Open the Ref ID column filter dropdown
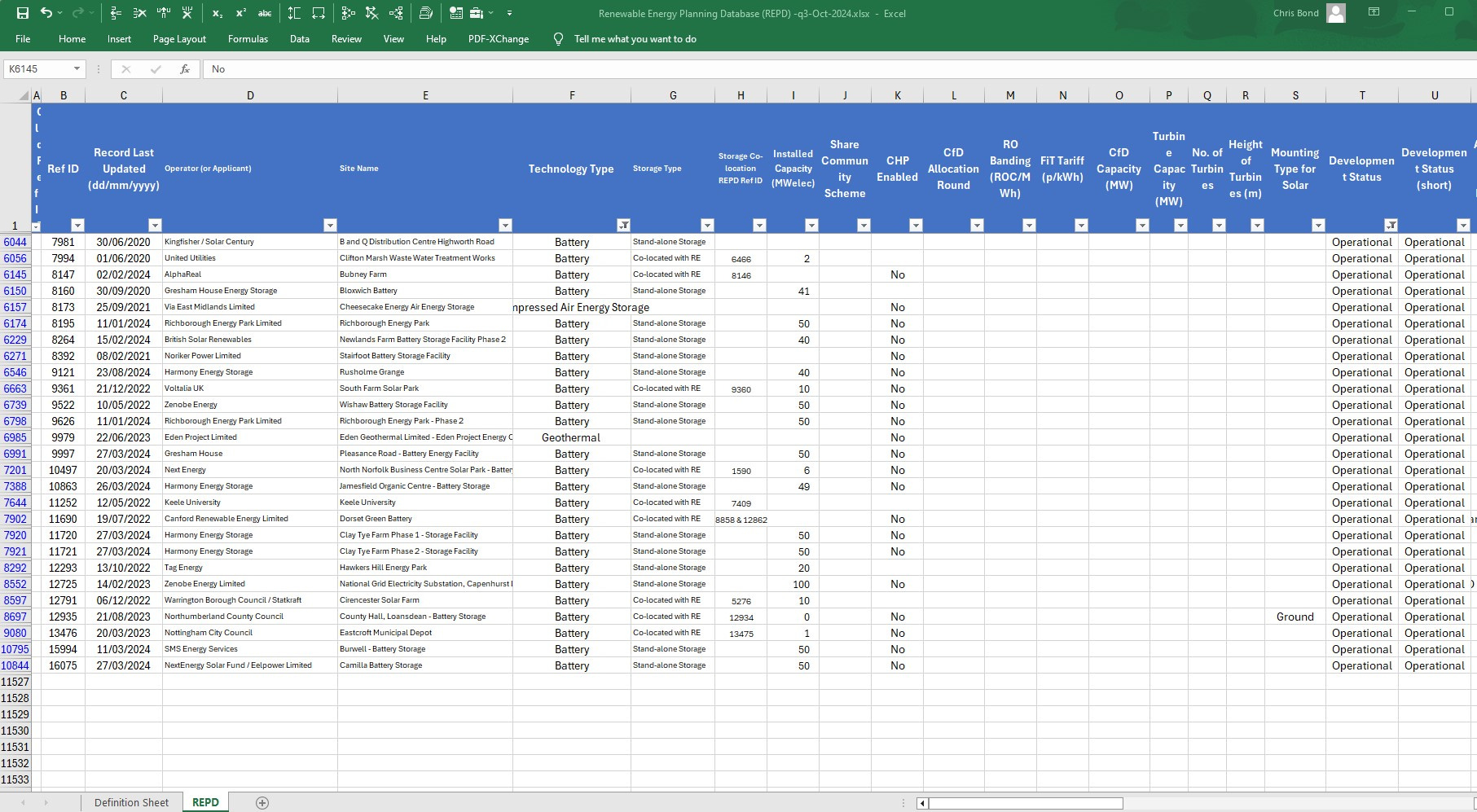 [77, 225]
